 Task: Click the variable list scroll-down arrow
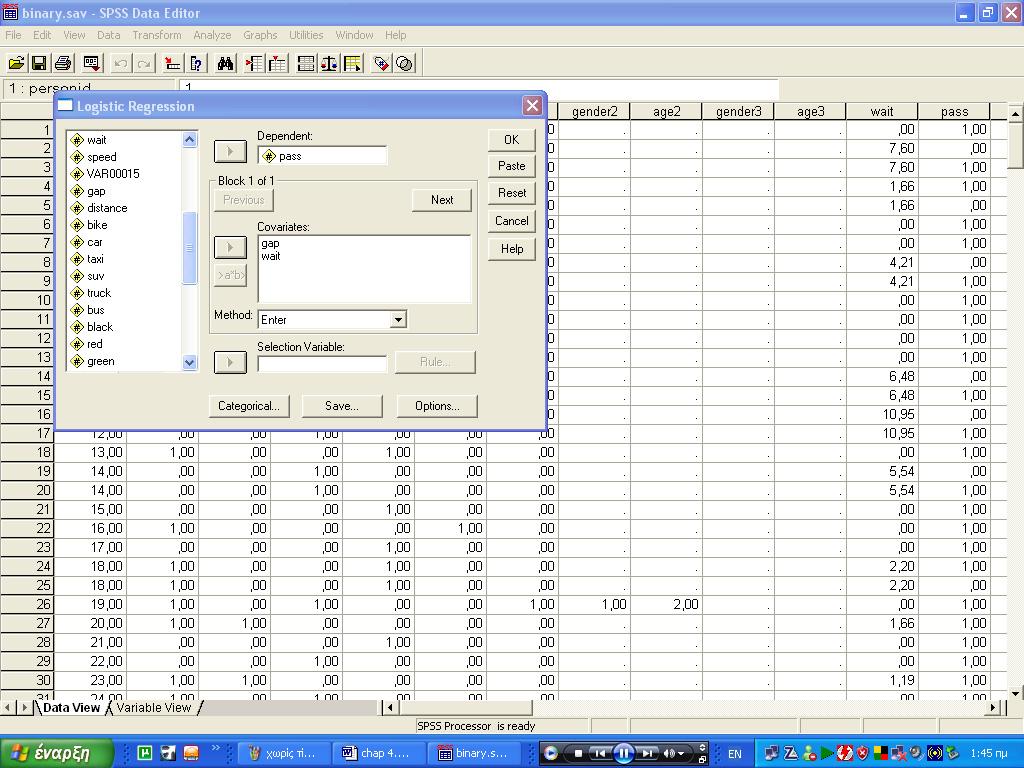tap(189, 362)
